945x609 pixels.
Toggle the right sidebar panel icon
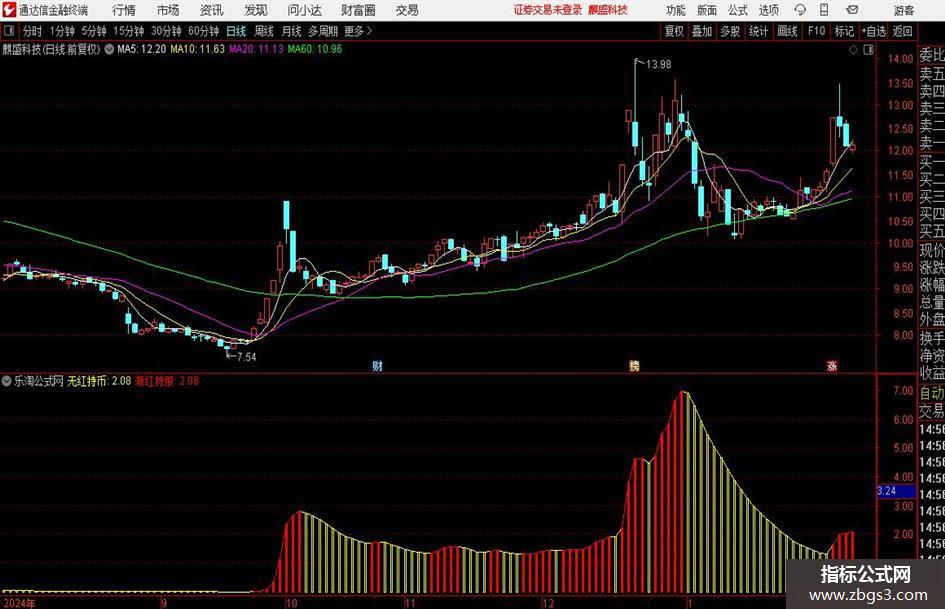(x=868, y=50)
